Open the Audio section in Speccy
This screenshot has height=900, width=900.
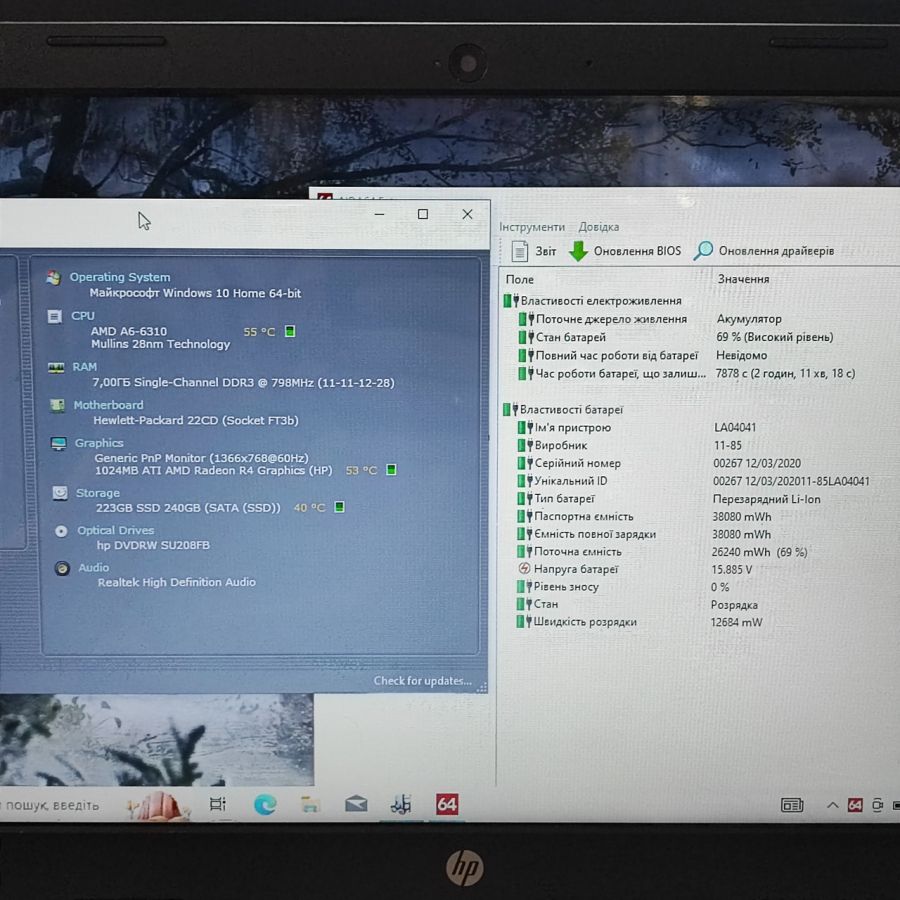(x=94, y=568)
